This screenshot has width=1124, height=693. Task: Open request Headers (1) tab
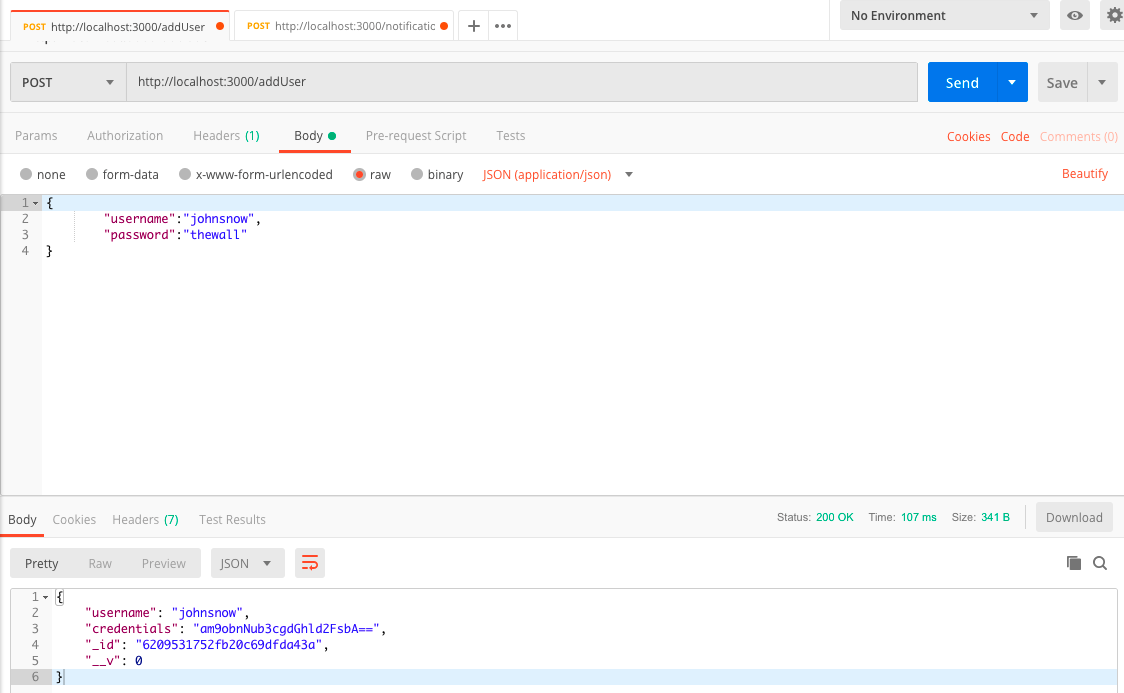click(226, 135)
